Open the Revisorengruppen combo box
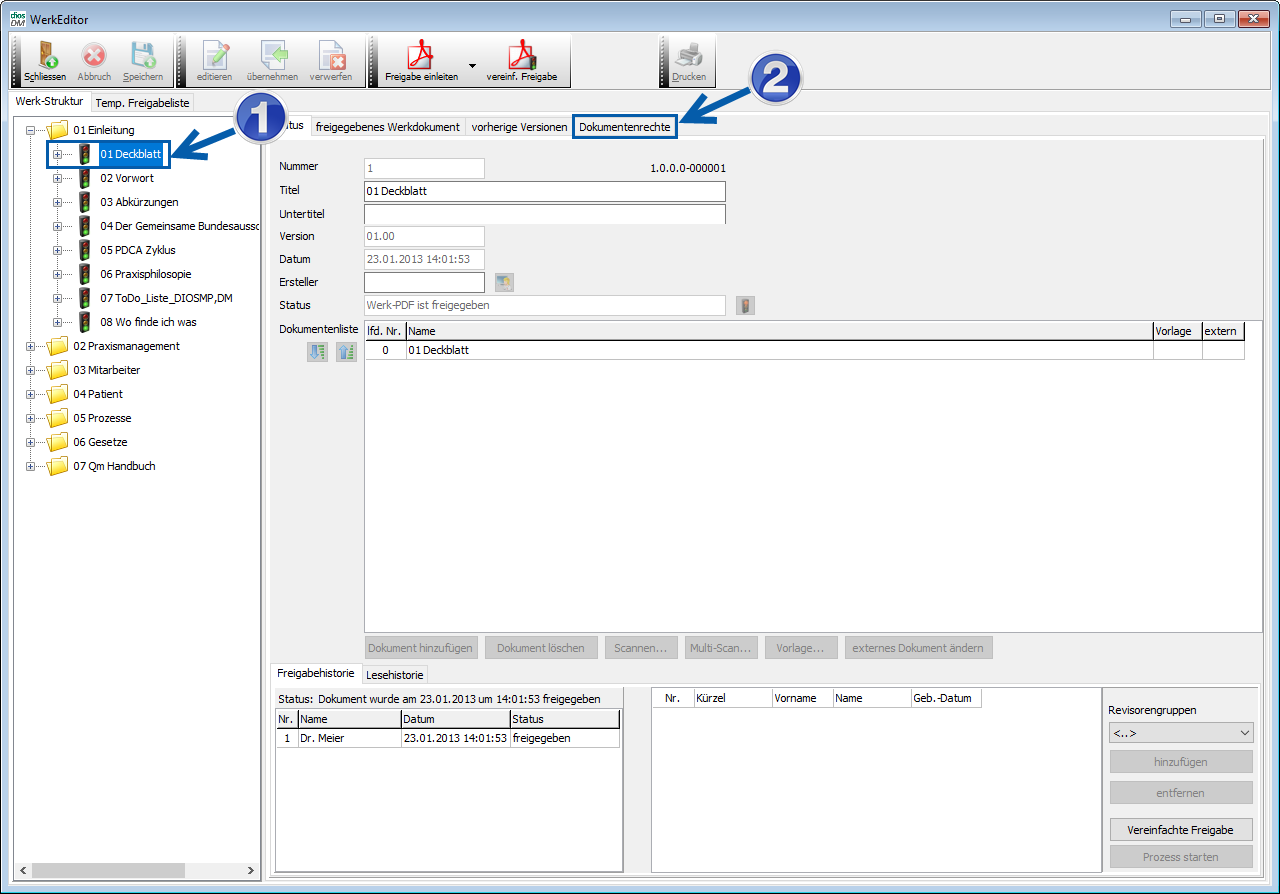Viewport: 1280px width, 894px height. [x=1180, y=733]
